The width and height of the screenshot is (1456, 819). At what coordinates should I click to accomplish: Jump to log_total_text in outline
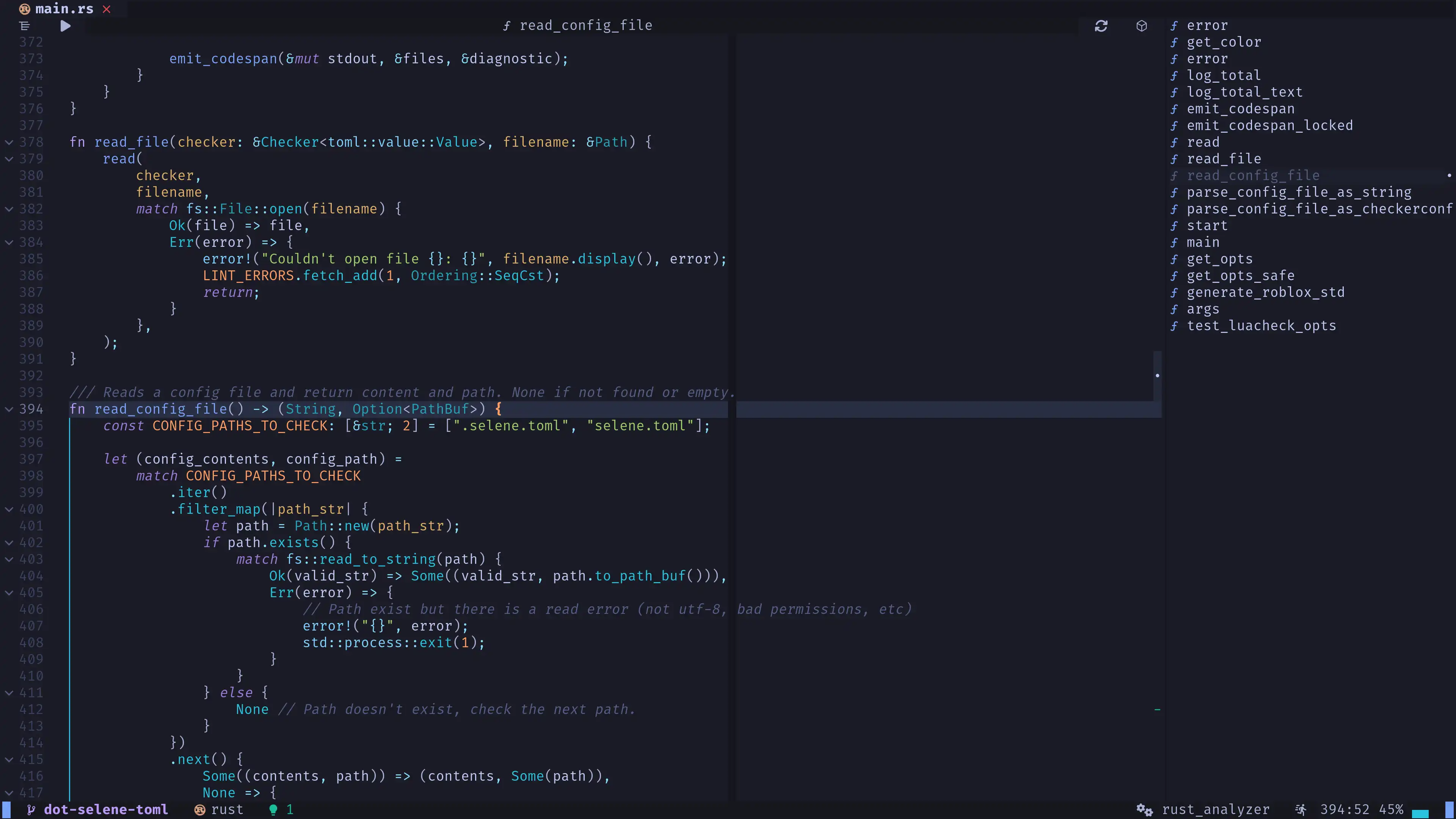pyautogui.click(x=1244, y=91)
